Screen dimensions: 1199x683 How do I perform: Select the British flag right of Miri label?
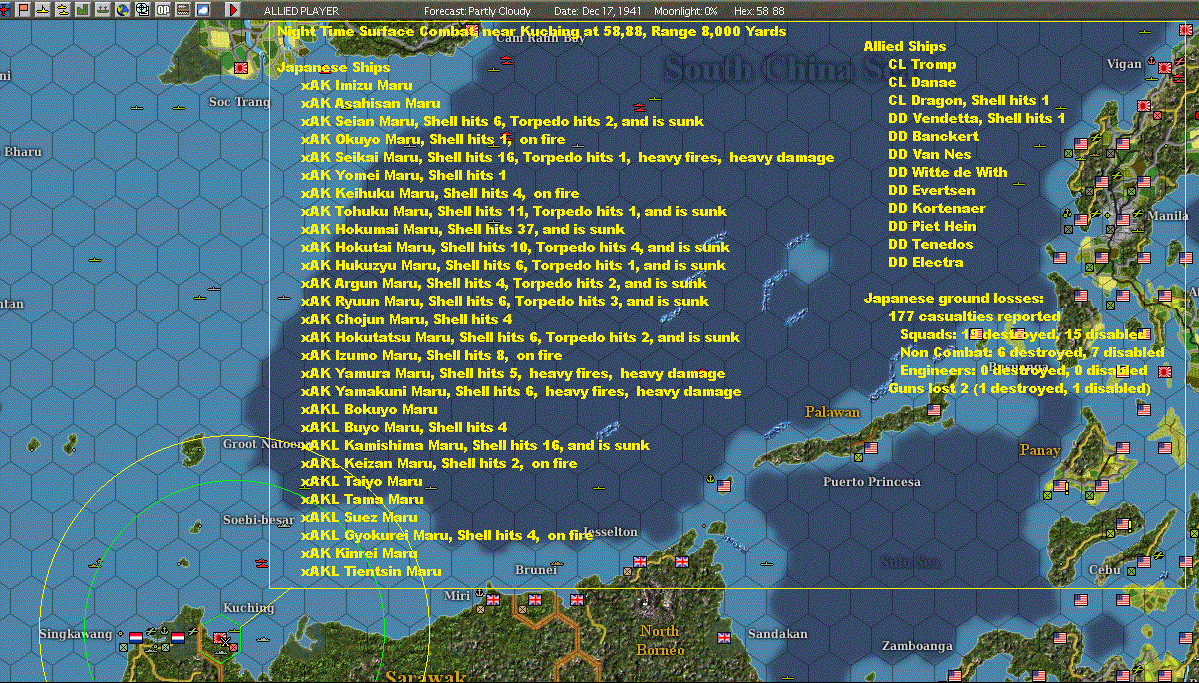coord(493,600)
